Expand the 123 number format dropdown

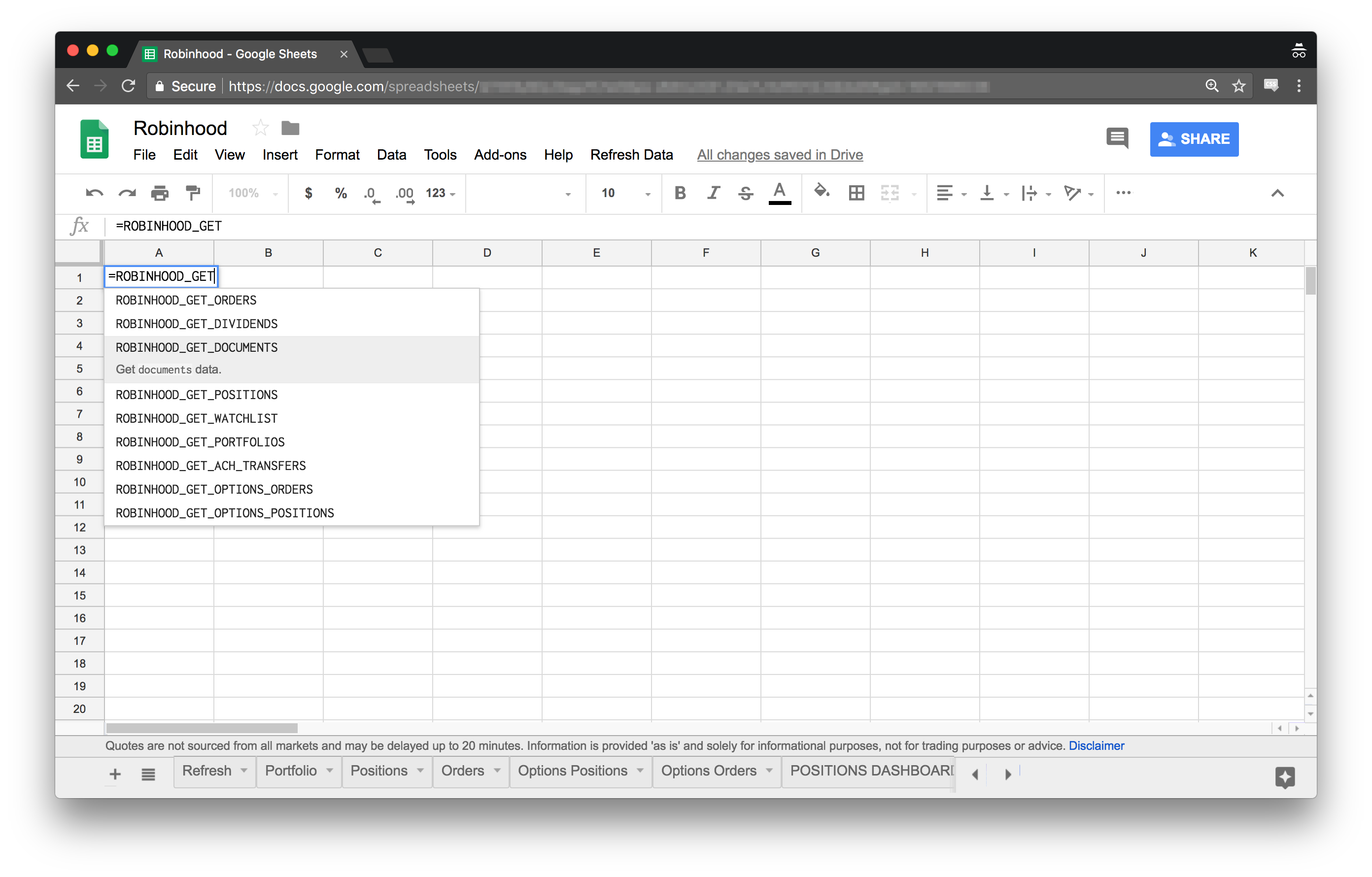[441, 194]
